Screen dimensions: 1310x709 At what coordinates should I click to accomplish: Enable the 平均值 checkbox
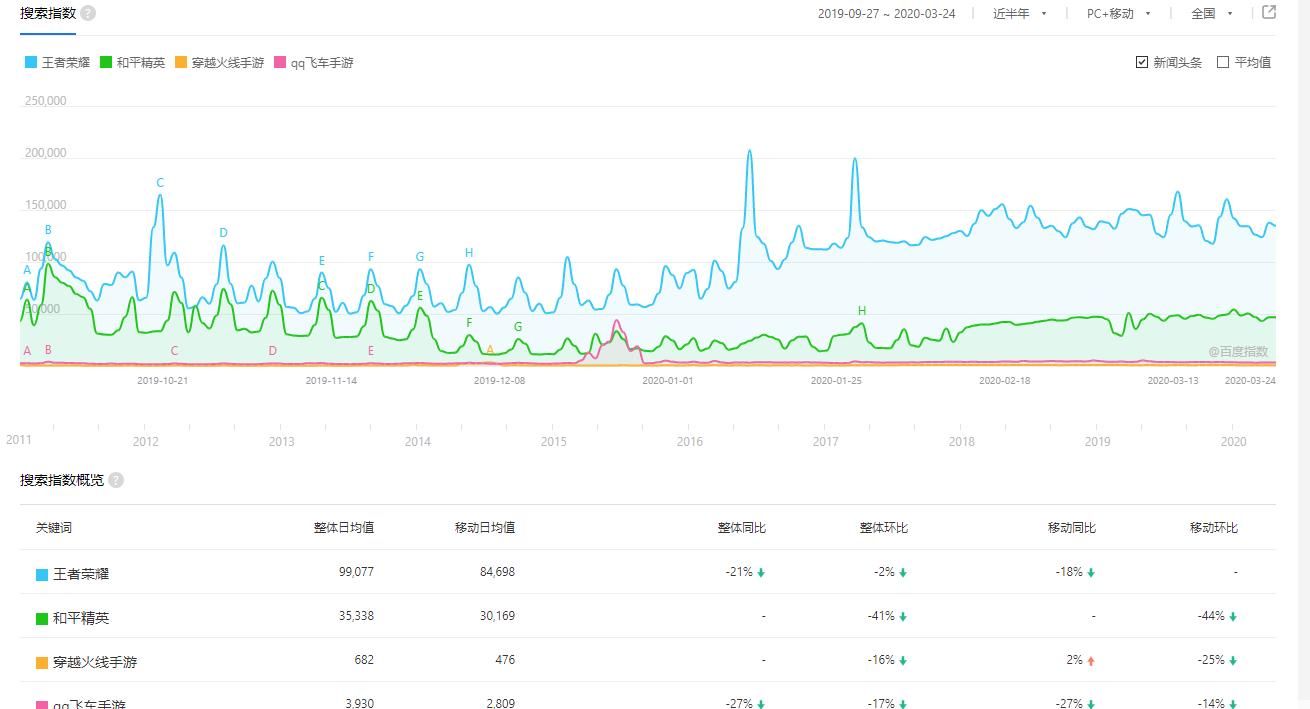point(1223,62)
